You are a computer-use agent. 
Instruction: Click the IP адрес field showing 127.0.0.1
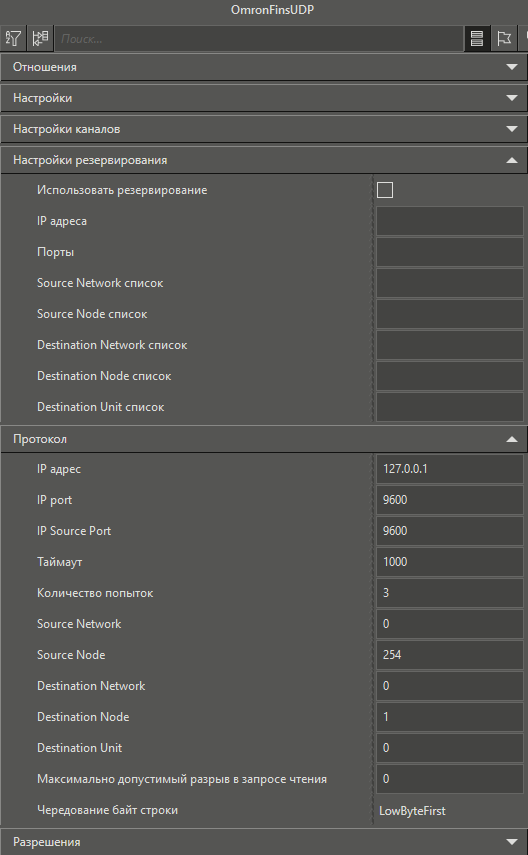click(449, 469)
